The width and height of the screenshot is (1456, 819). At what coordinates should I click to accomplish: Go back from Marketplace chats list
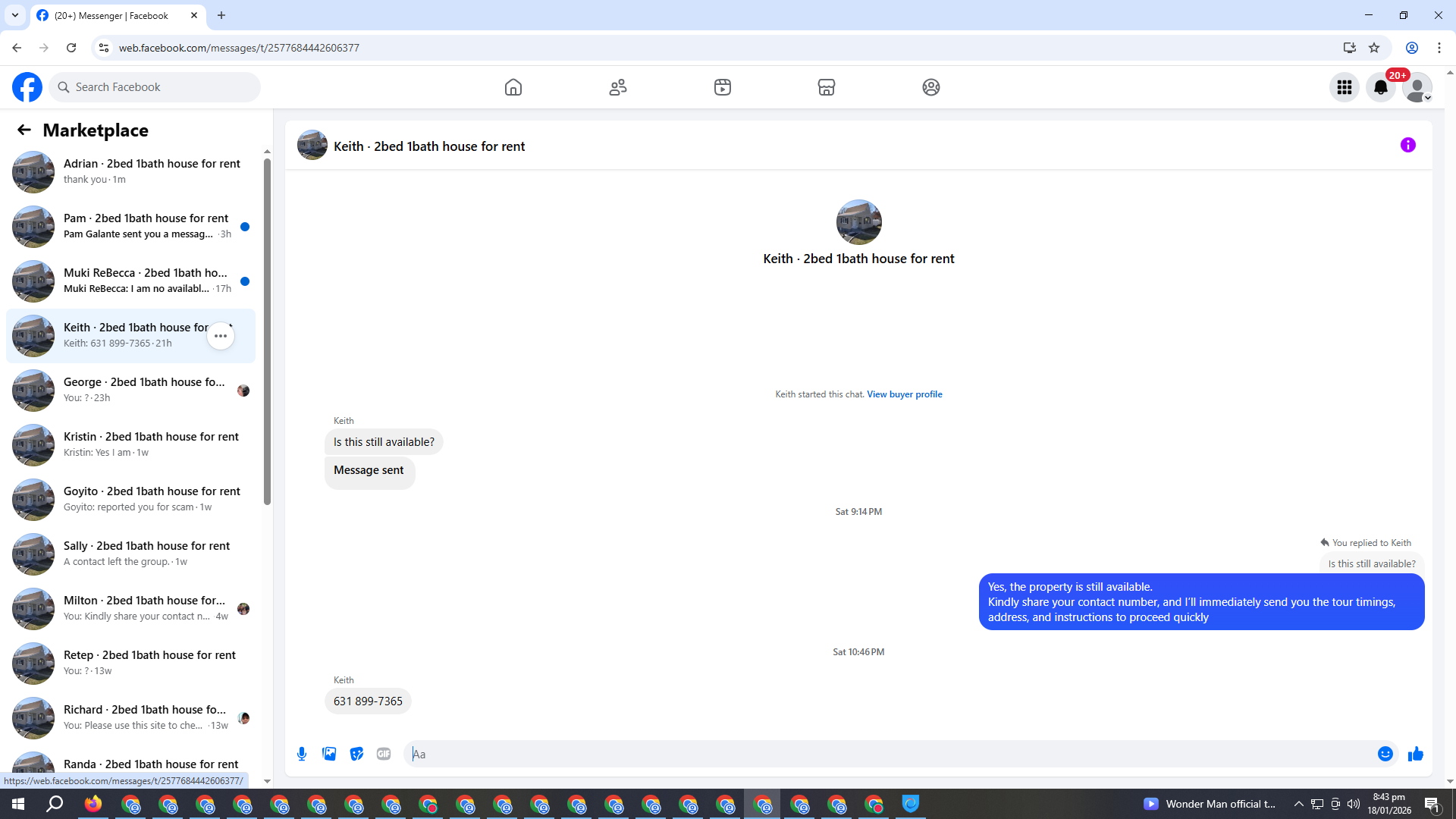click(x=24, y=130)
